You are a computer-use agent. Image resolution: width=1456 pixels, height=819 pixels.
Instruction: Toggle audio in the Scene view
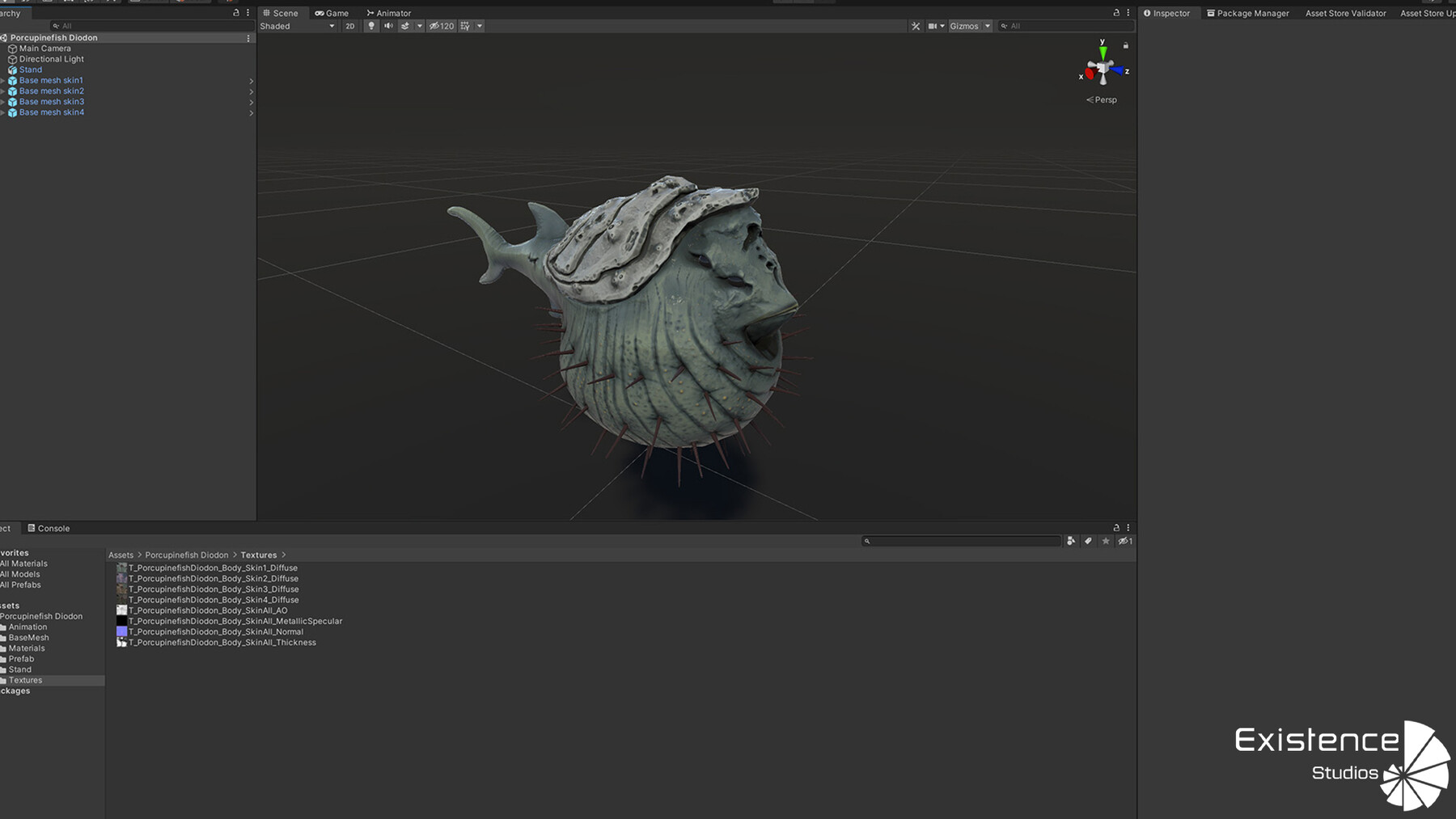tap(388, 26)
